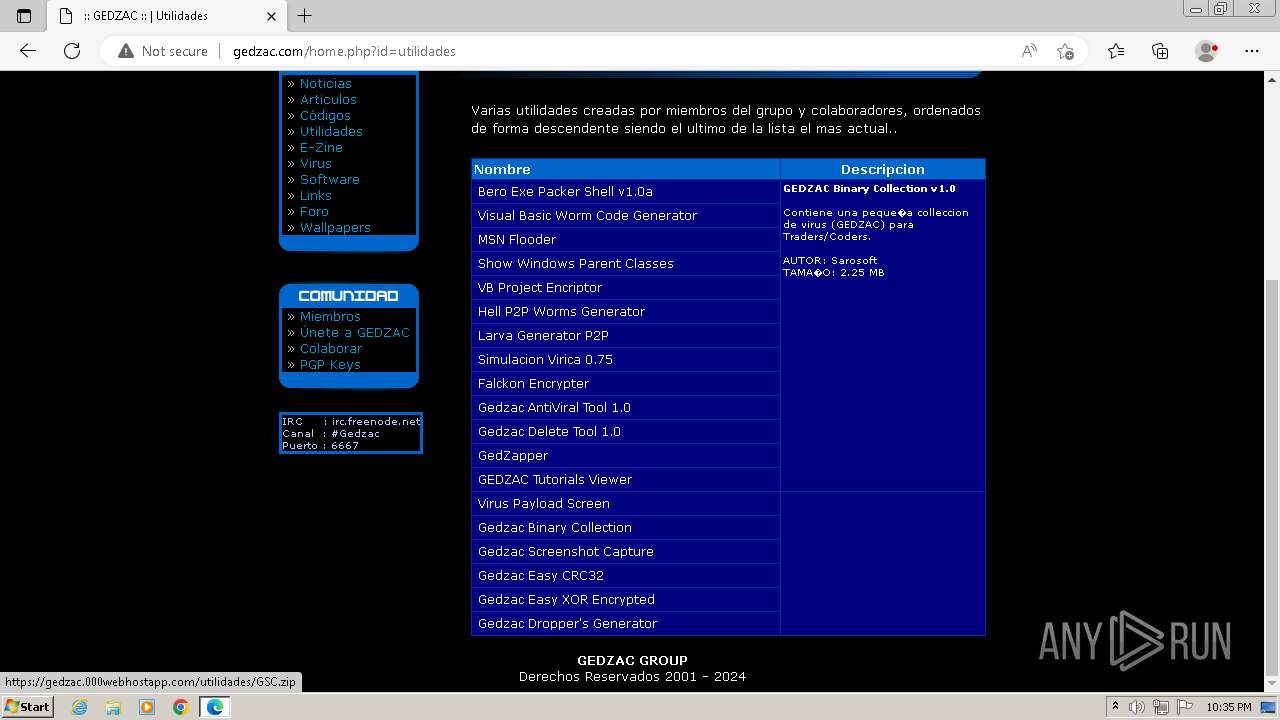Open the Códigos sidebar link
The width and height of the screenshot is (1280, 720).
pos(325,115)
